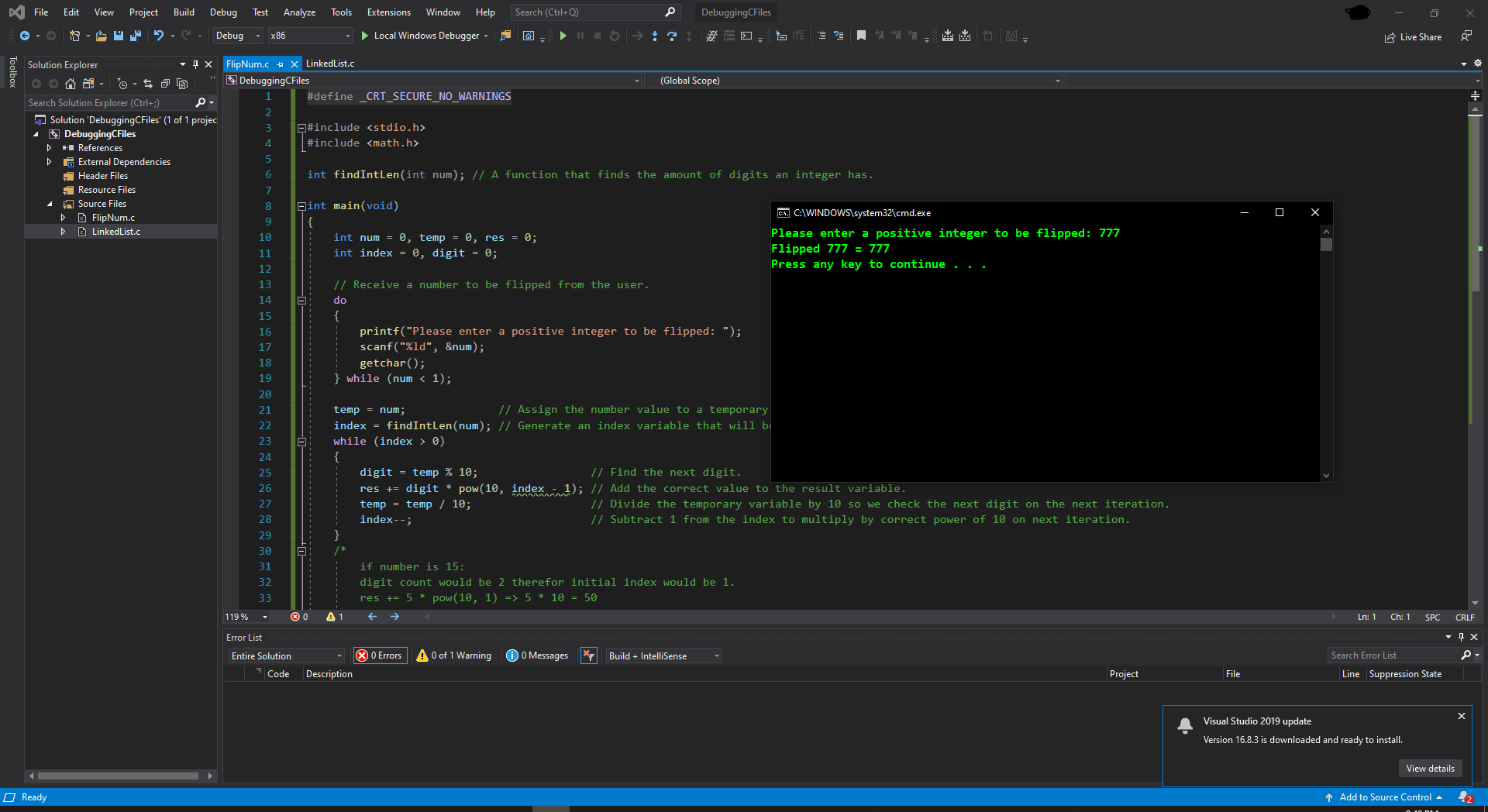Open the Analyze menu
Viewport: 1488px width, 812px height.
(299, 12)
